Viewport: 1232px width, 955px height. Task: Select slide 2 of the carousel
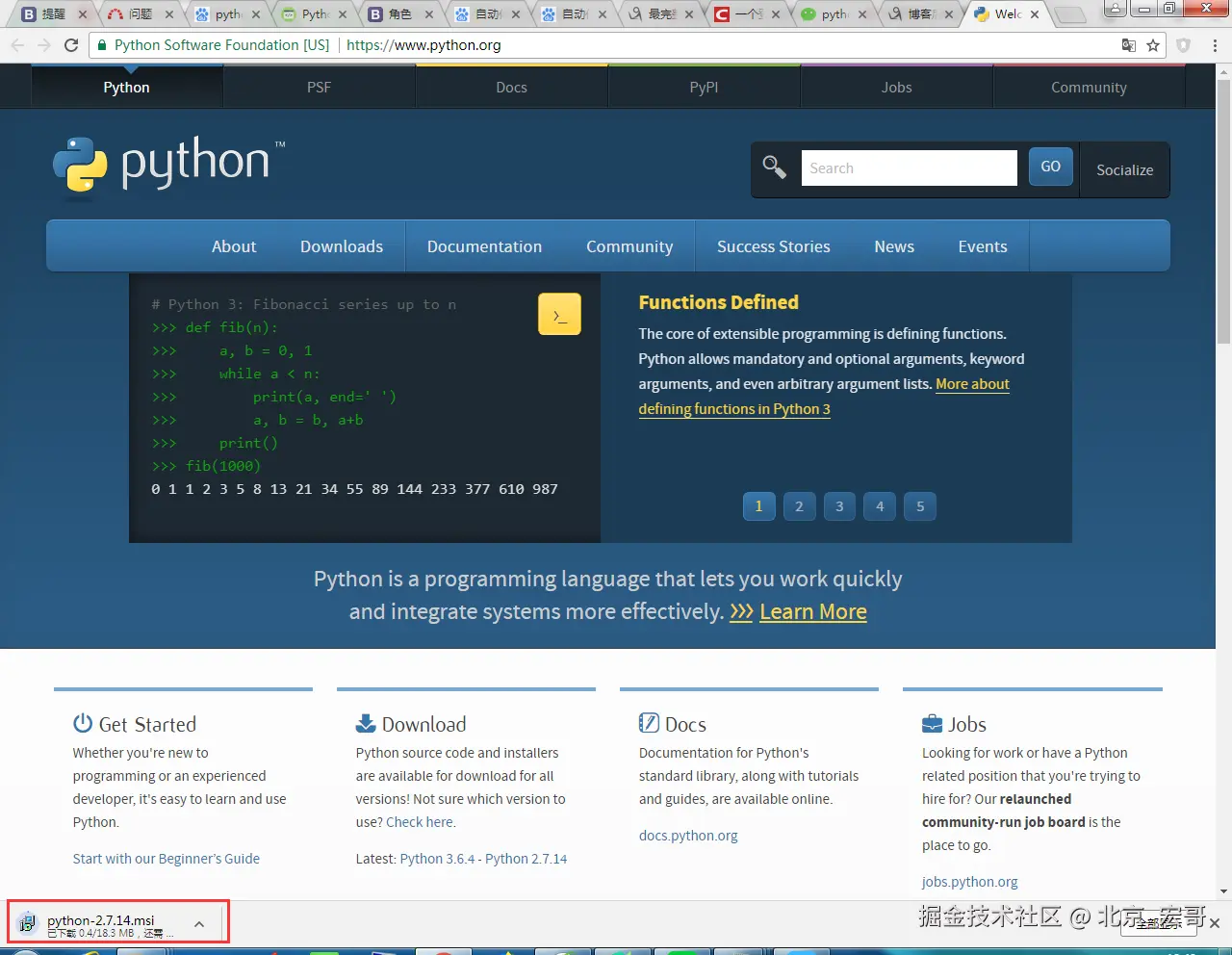pos(799,506)
